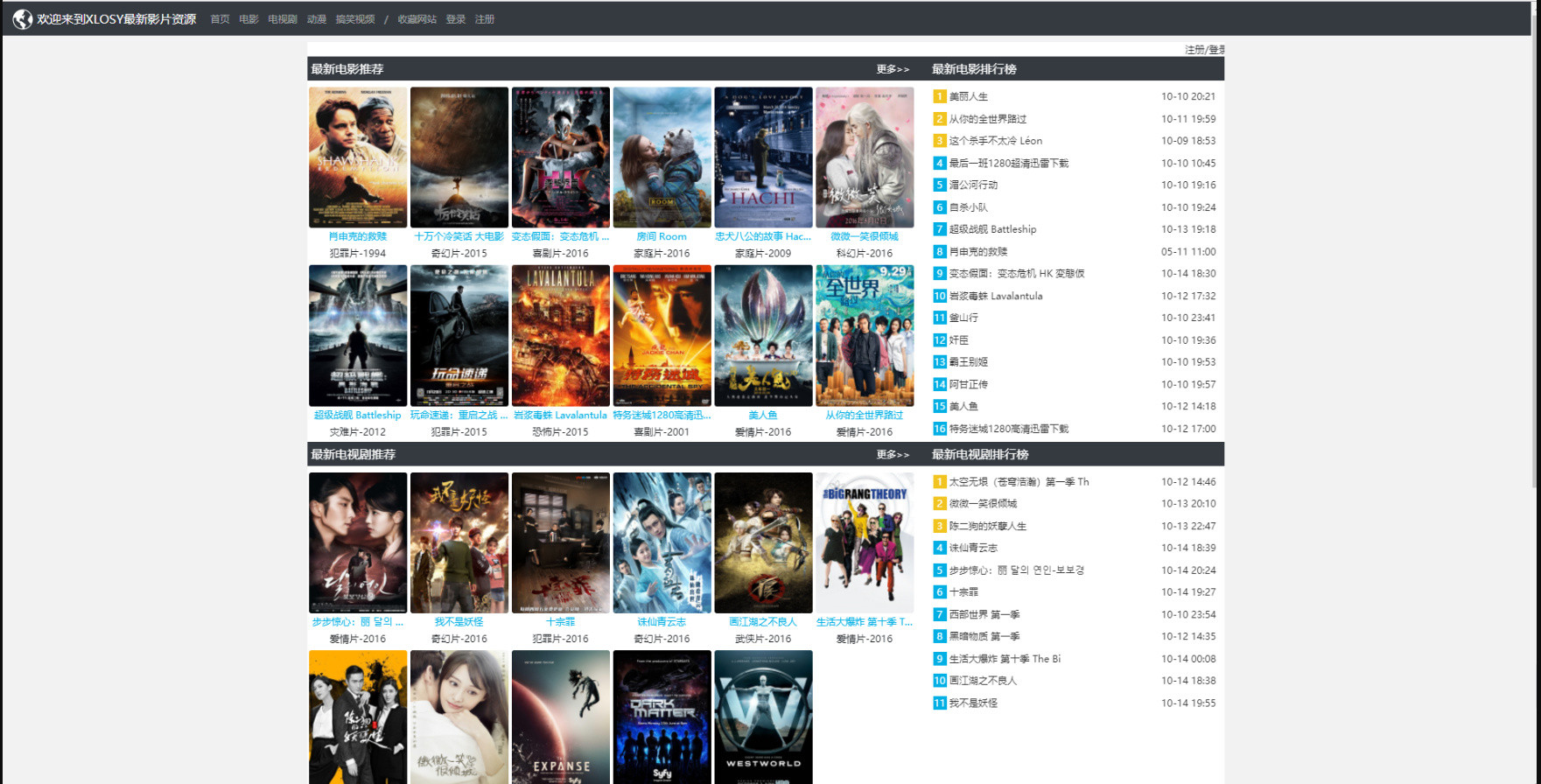The width and height of the screenshot is (1541, 784).
Task: Open ranked movie 美丽人生
Action: pyautogui.click(x=969, y=96)
